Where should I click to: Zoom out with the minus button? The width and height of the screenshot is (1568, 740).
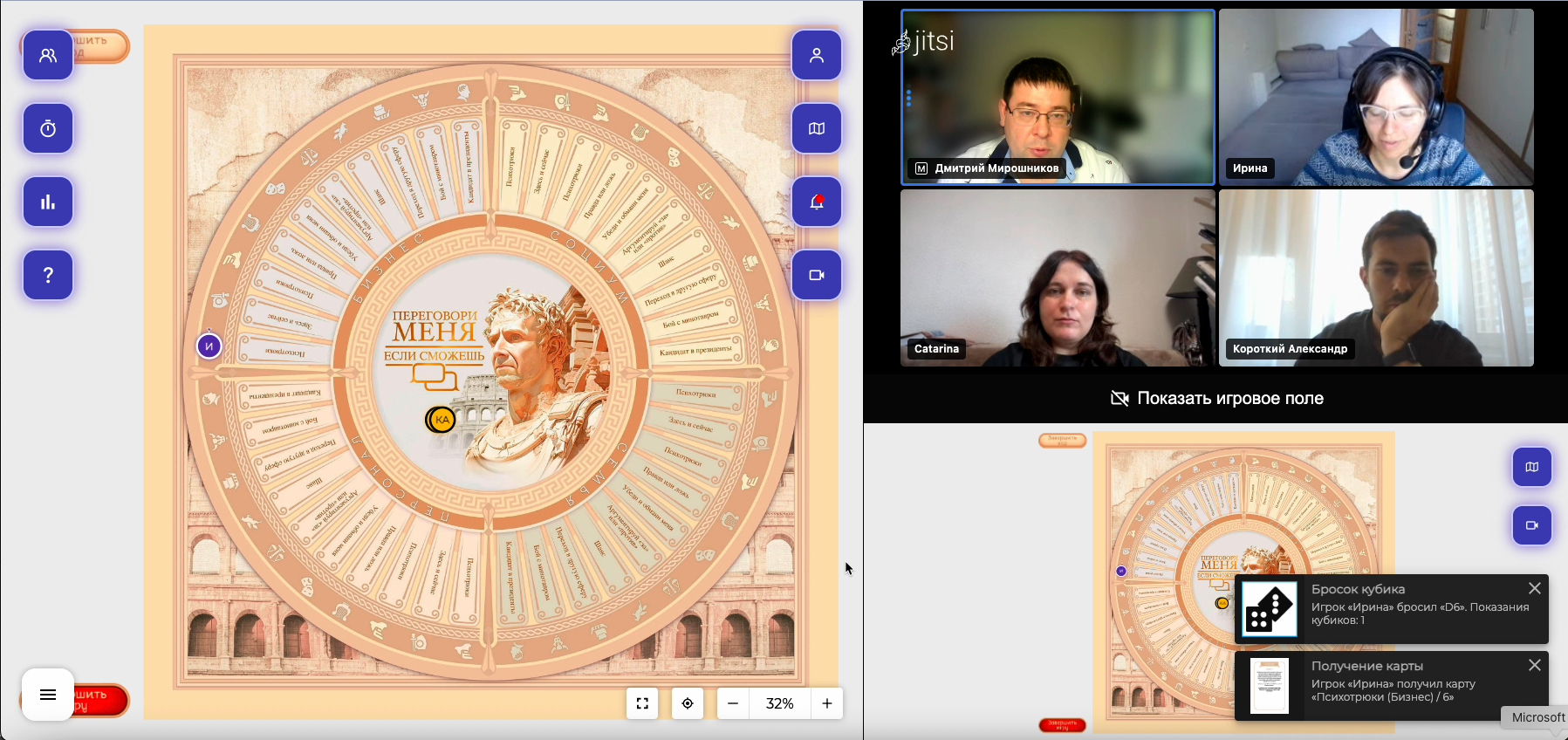click(x=733, y=703)
